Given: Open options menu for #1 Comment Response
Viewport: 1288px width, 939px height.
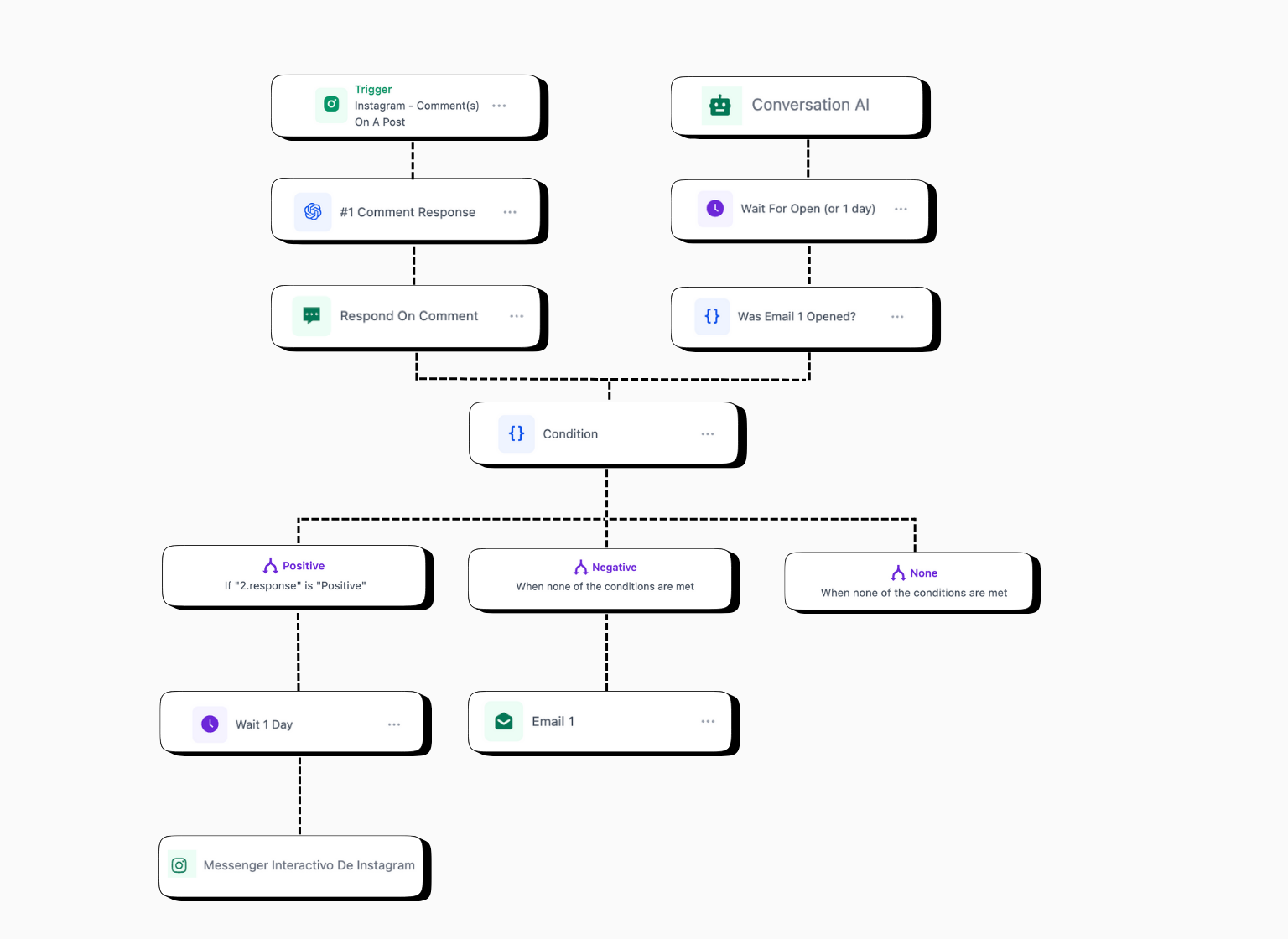Looking at the screenshot, I should pos(510,212).
